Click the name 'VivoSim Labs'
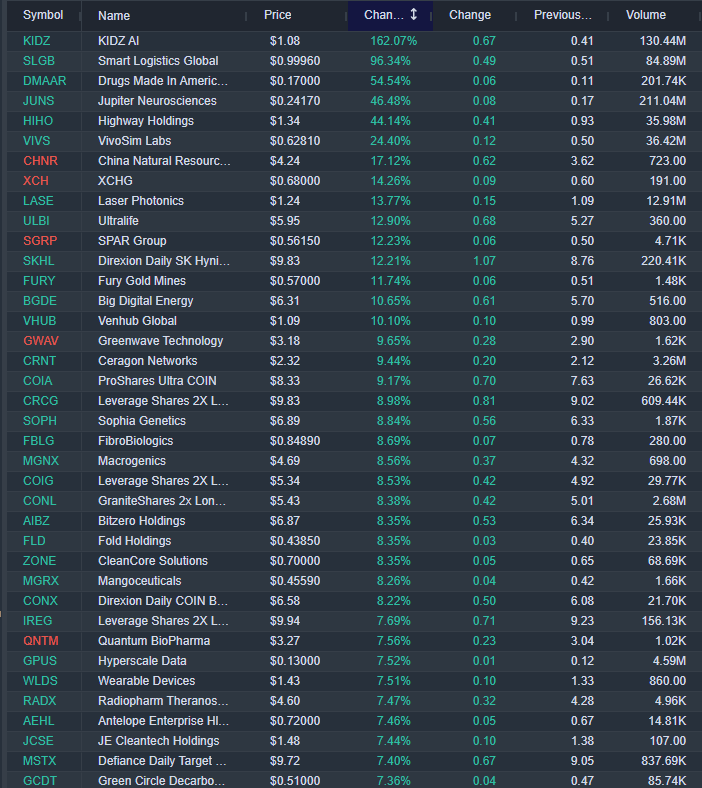 pyautogui.click(x=135, y=141)
